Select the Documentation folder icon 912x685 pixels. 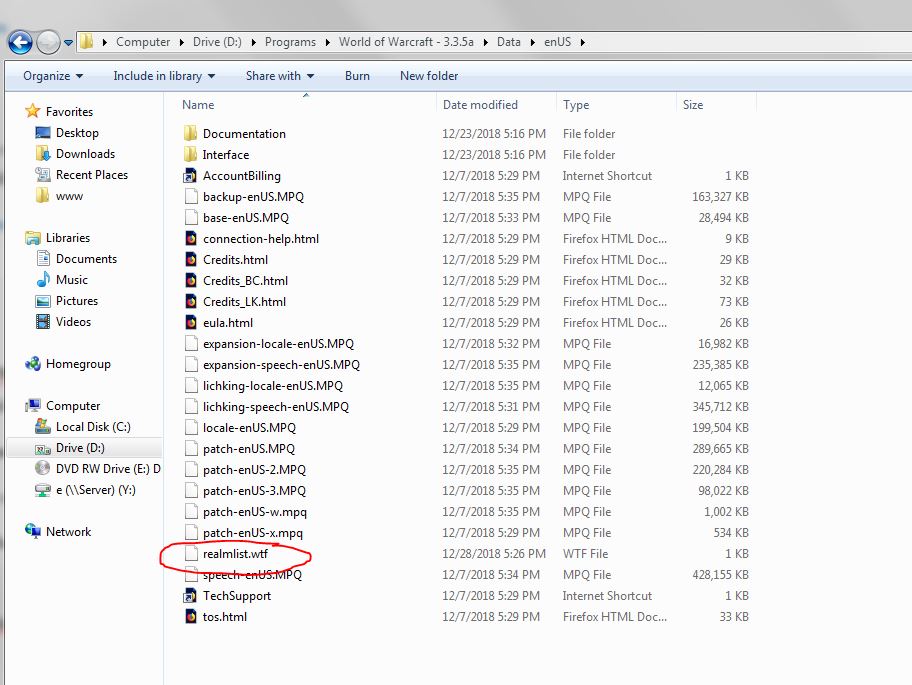190,133
